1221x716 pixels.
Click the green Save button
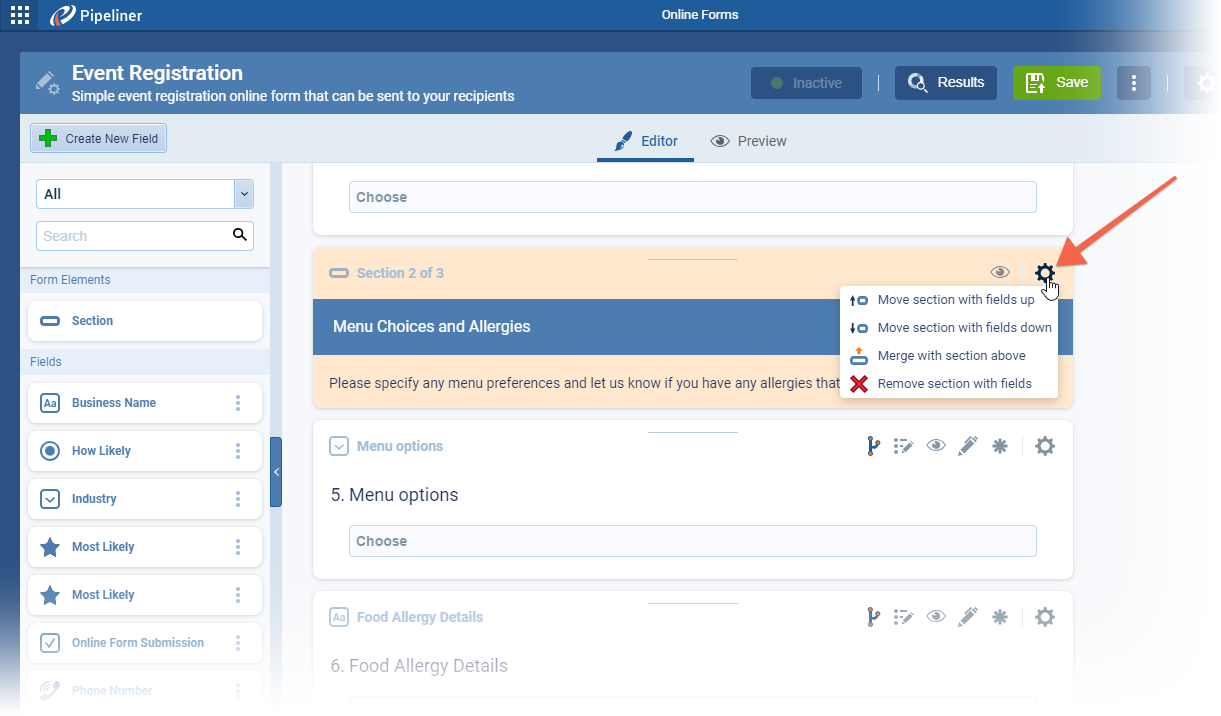pos(1057,83)
